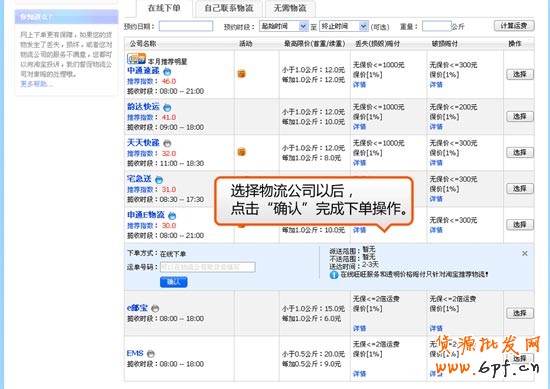This screenshot has width=550, height=389.
Task: Click the 计算运费 button
Action: [514, 26]
